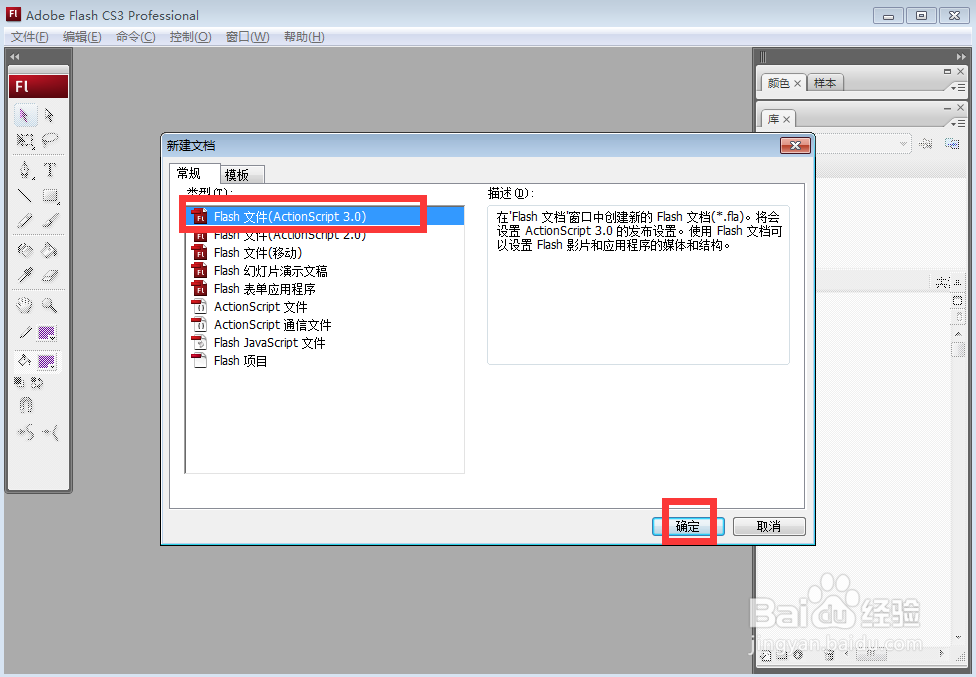Open the 命令(C) menu
Image resolution: width=976 pixels, height=677 pixels.
pos(136,37)
